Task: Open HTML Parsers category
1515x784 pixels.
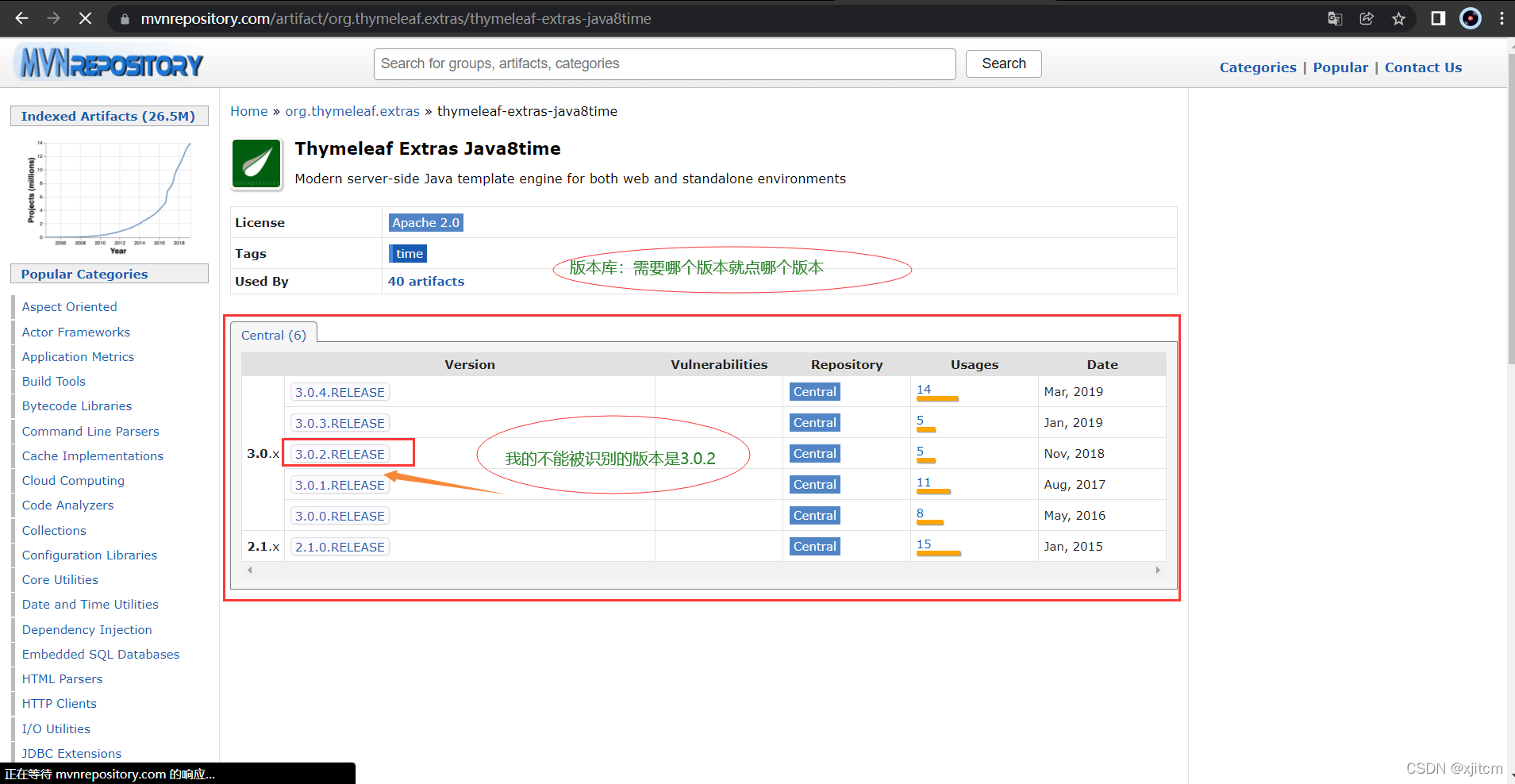Action: [62, 678]
